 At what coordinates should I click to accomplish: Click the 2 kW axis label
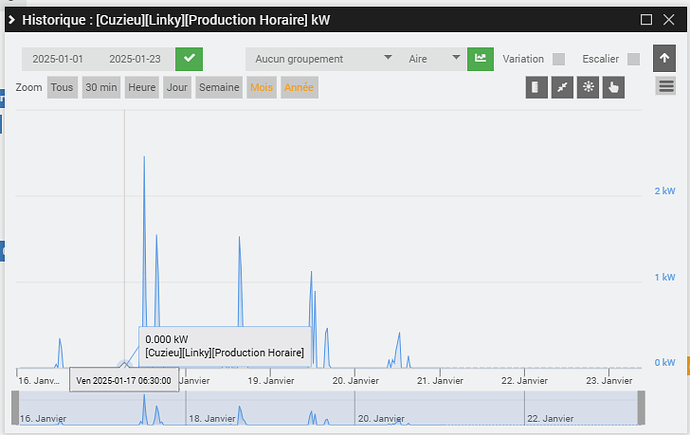tap(664, 191)
